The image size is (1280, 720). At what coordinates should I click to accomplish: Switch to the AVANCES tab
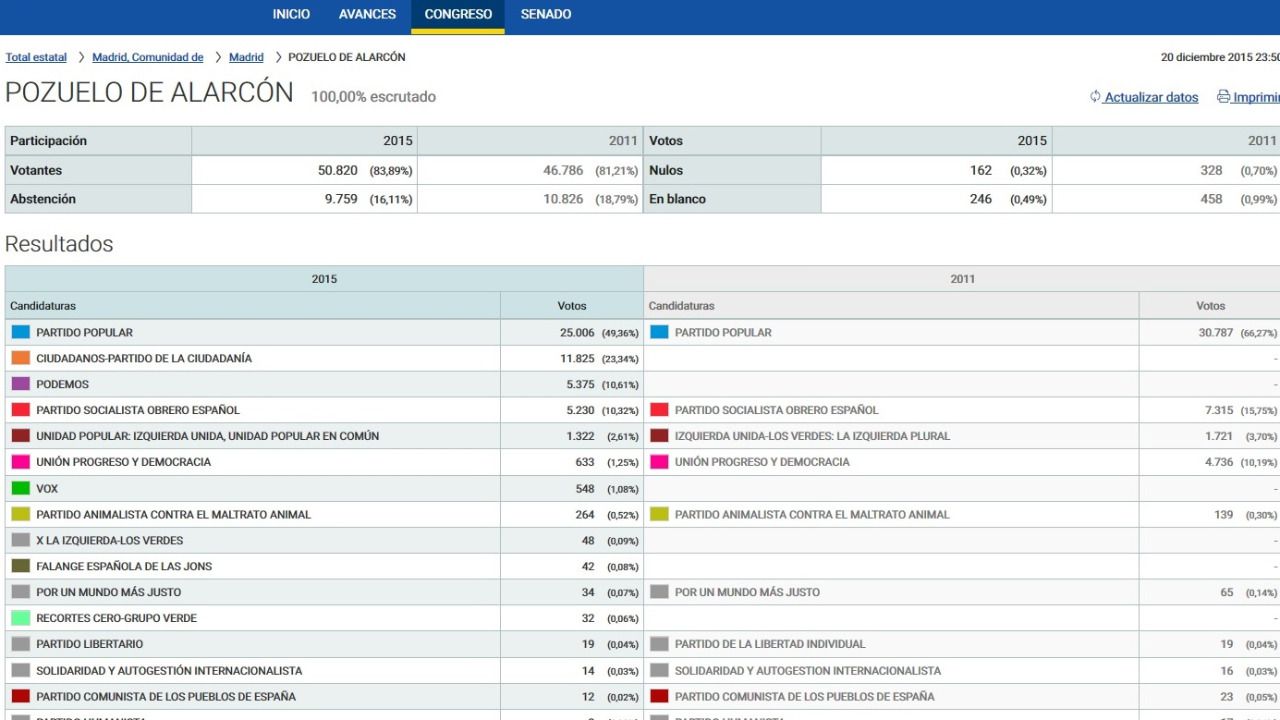367,15
